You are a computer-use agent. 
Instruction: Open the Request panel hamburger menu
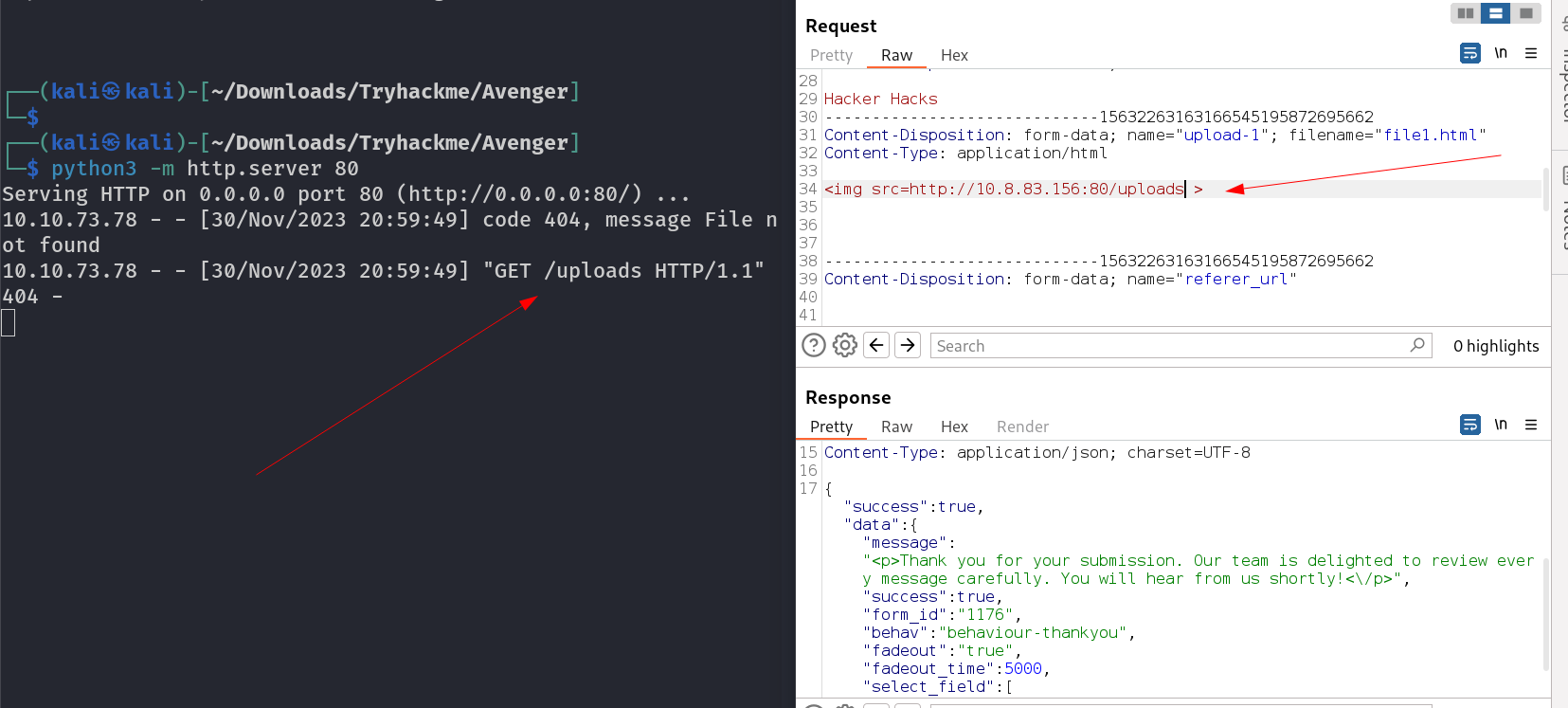point(1531,53)
